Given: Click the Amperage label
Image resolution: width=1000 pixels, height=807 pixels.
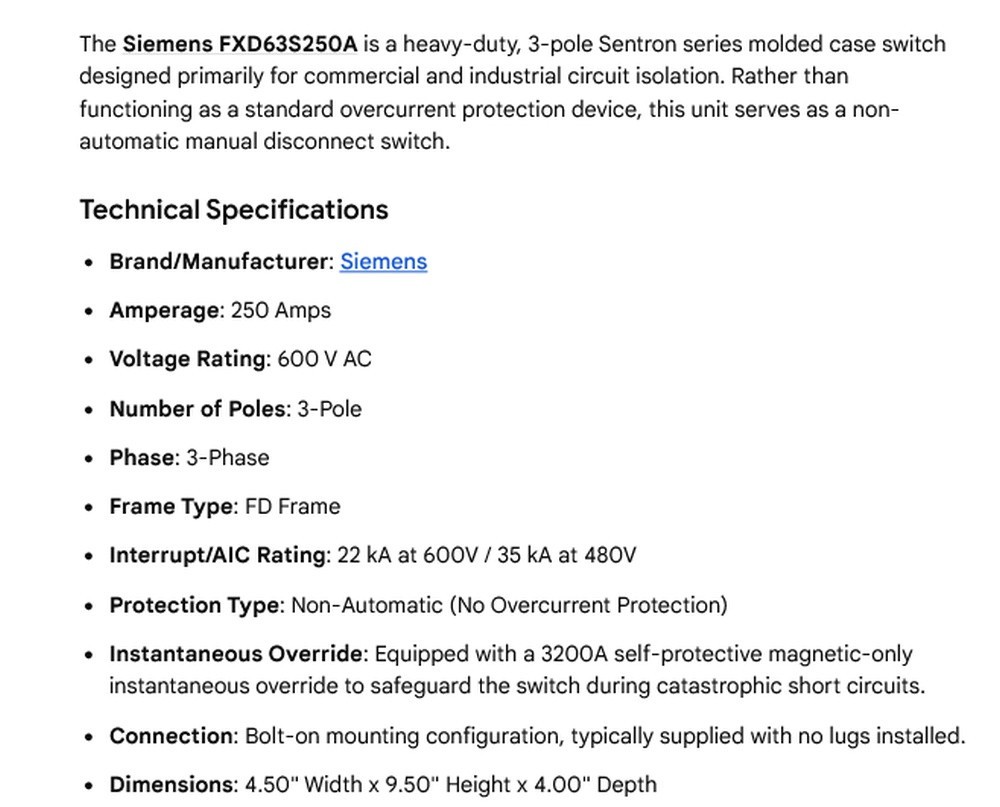Looking at the screenshot, I should [164, 311].
